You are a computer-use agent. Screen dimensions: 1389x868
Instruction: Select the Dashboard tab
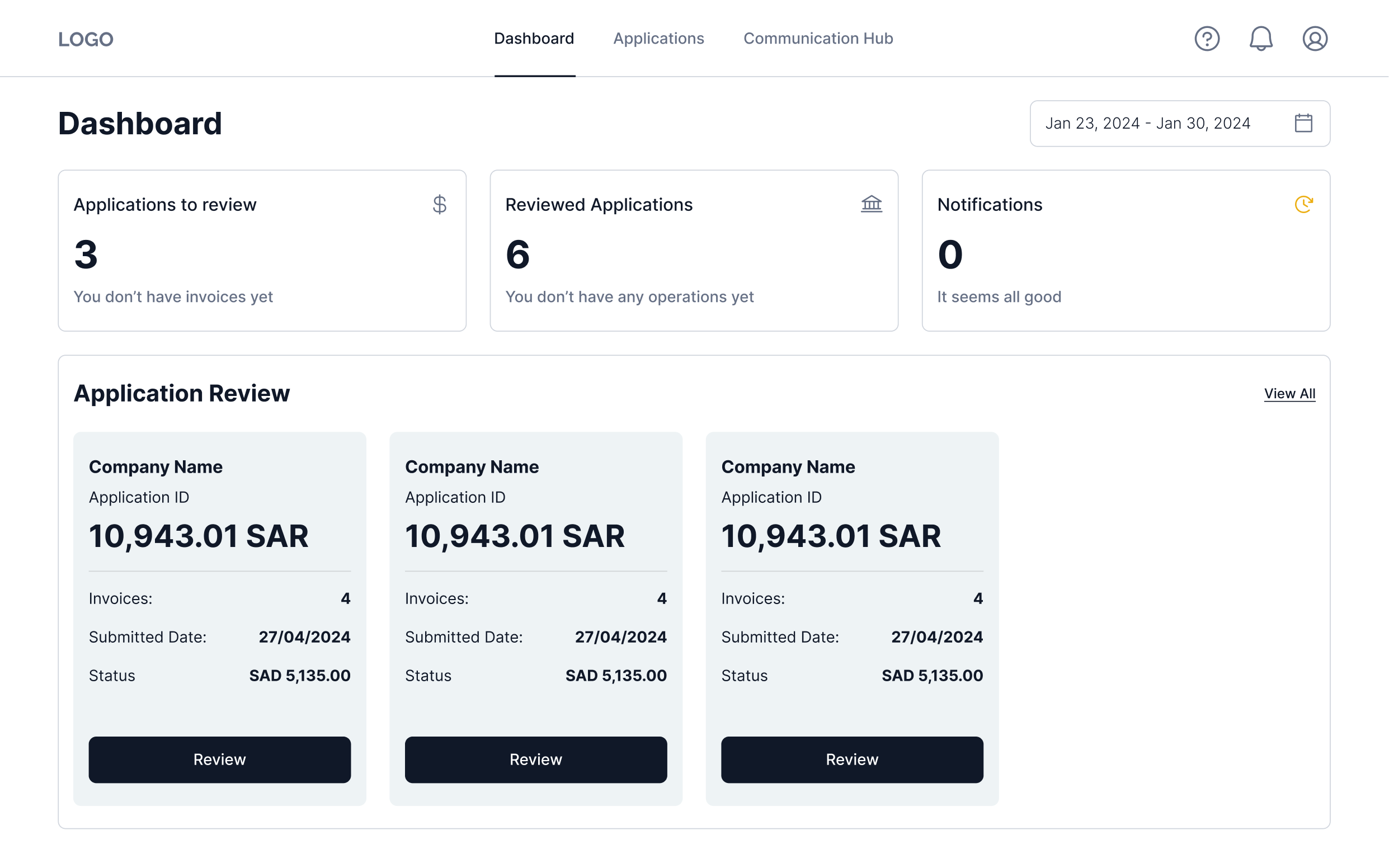click(535, 39)
